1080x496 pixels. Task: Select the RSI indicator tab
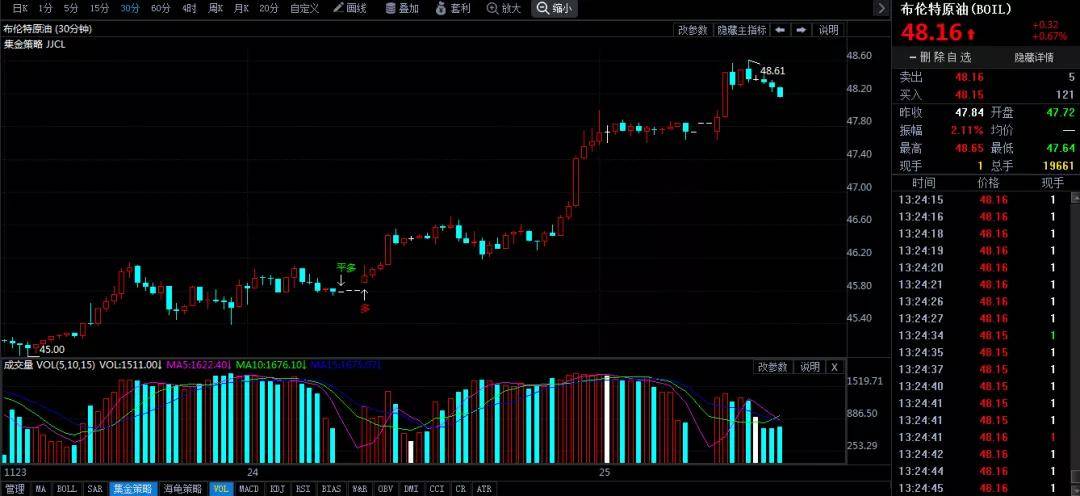(303, 488)
